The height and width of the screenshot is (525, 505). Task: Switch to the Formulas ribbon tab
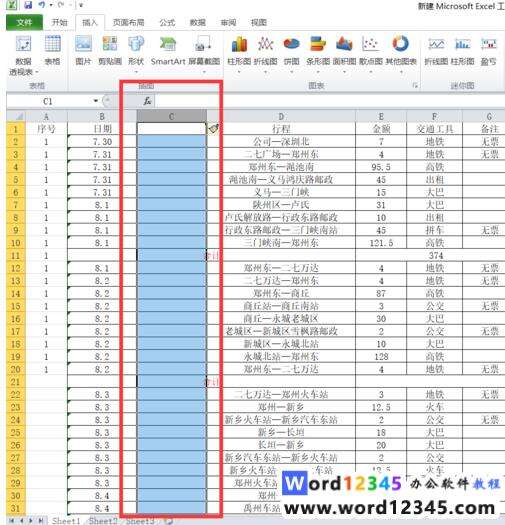(x=167, y=22)
